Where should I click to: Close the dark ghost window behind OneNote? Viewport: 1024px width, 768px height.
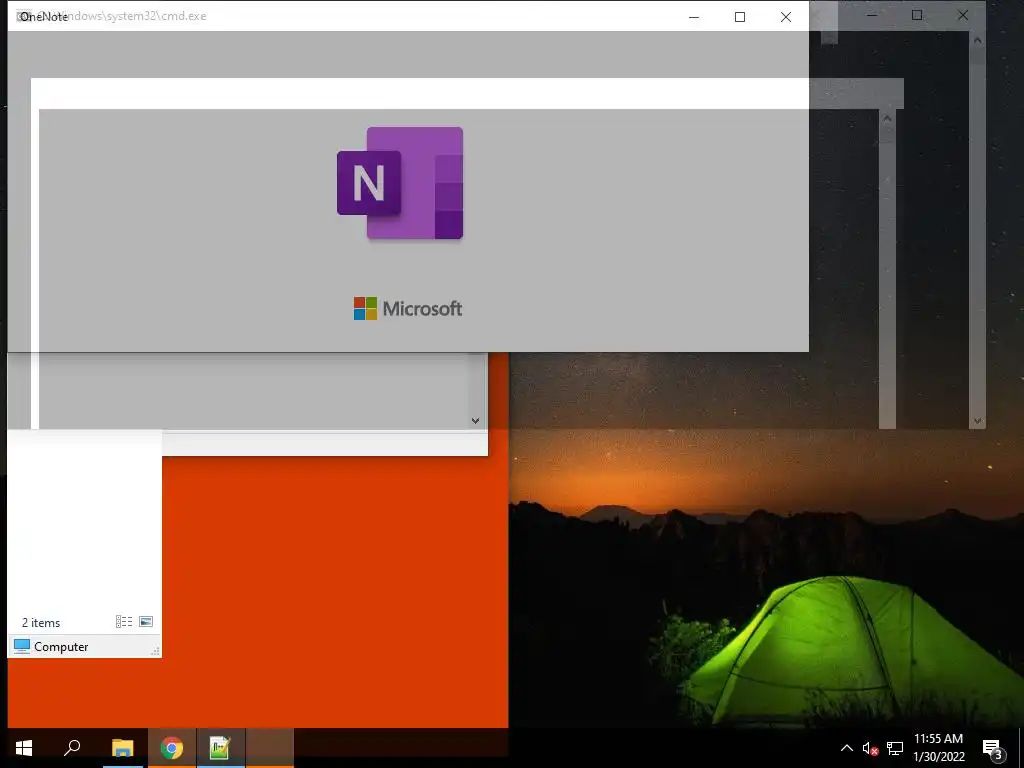(963, 15)
